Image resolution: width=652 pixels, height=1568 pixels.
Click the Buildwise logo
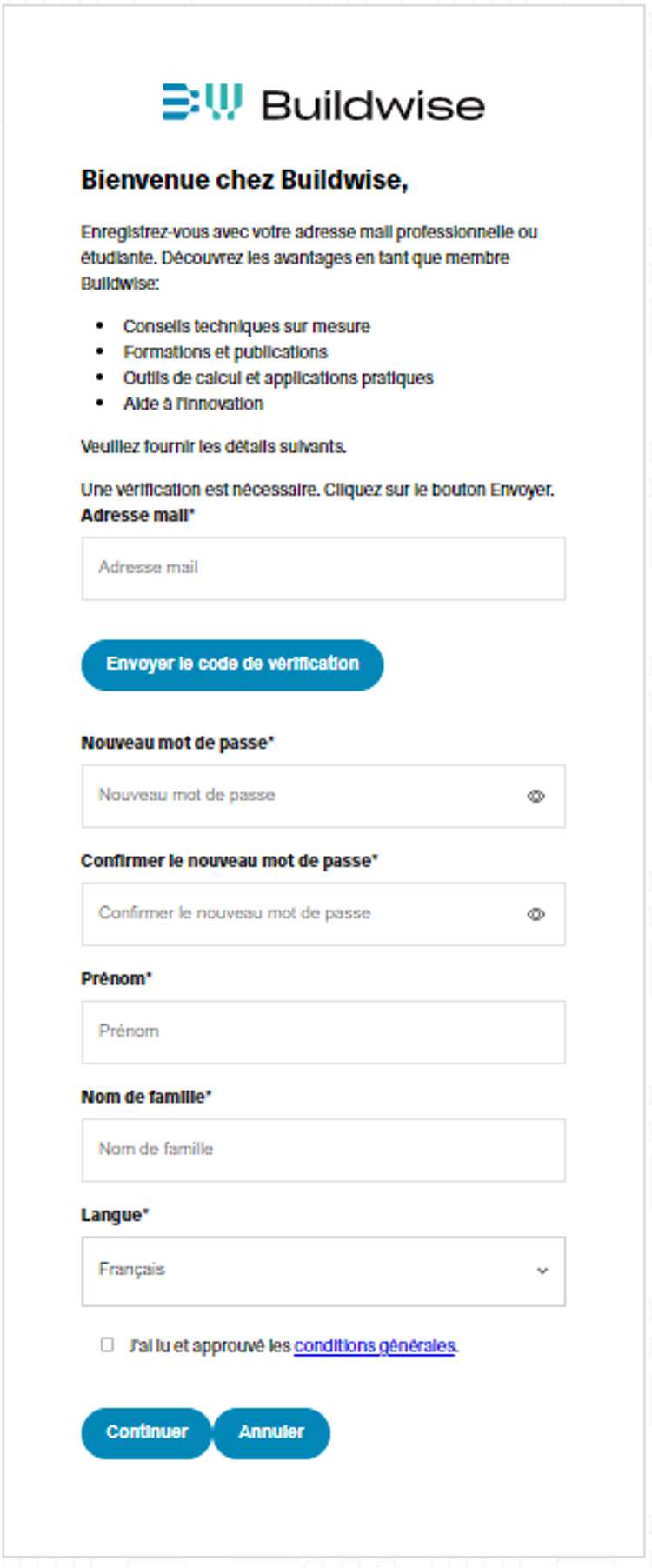(322, 104)
